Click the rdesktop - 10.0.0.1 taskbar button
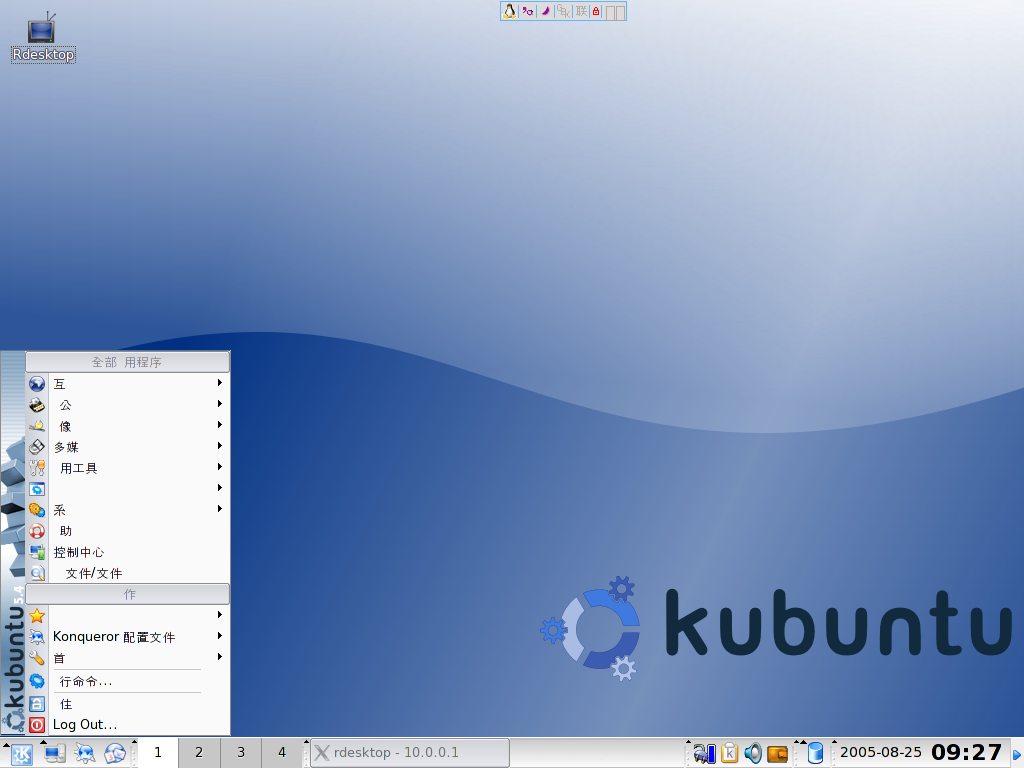Image resolution: width=1024 pixels, height=768 pixels. pyautogui.click(x=410, y=753)
